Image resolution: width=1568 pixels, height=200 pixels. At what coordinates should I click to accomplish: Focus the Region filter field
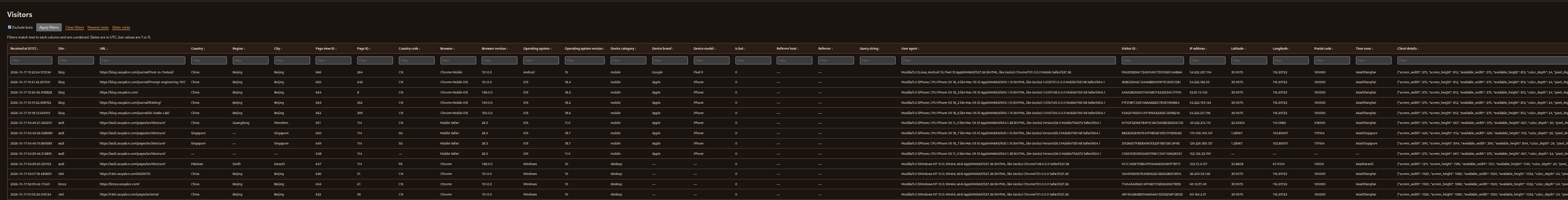(x=250, y=60)
